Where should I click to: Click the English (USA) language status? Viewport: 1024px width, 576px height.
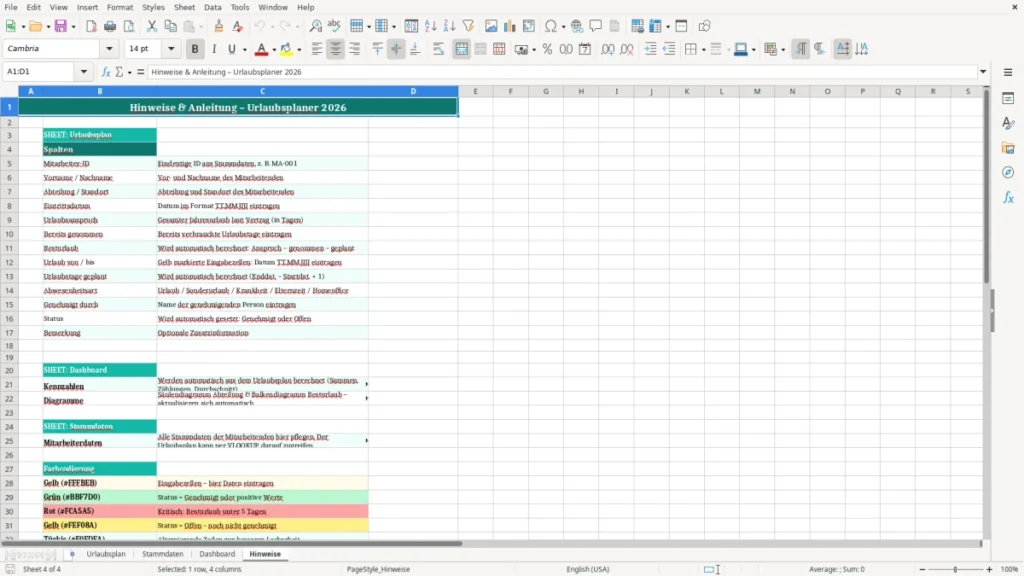click(x=588, y=569)
